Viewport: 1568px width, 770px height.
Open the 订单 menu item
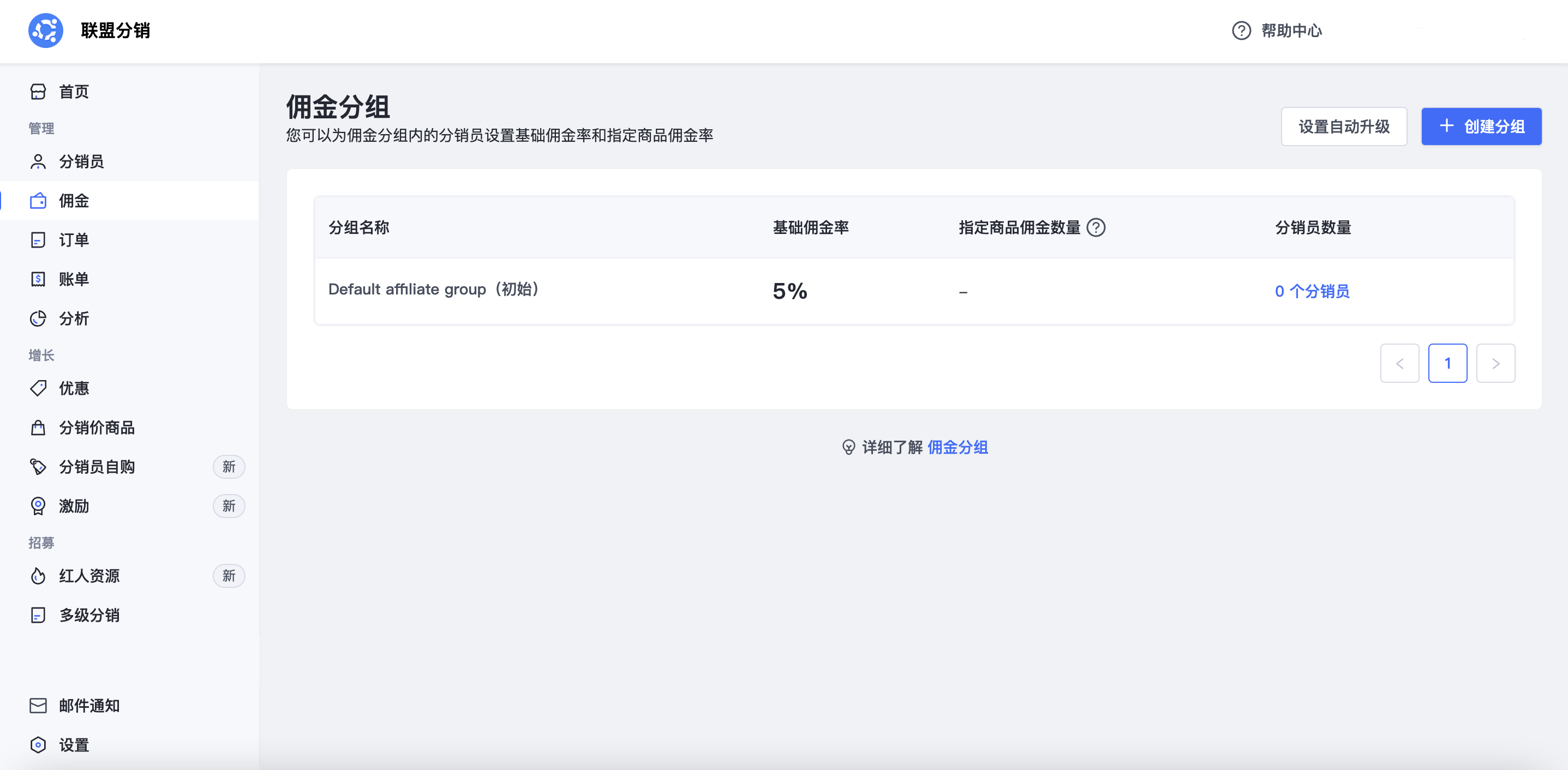(x=74, y=240)
